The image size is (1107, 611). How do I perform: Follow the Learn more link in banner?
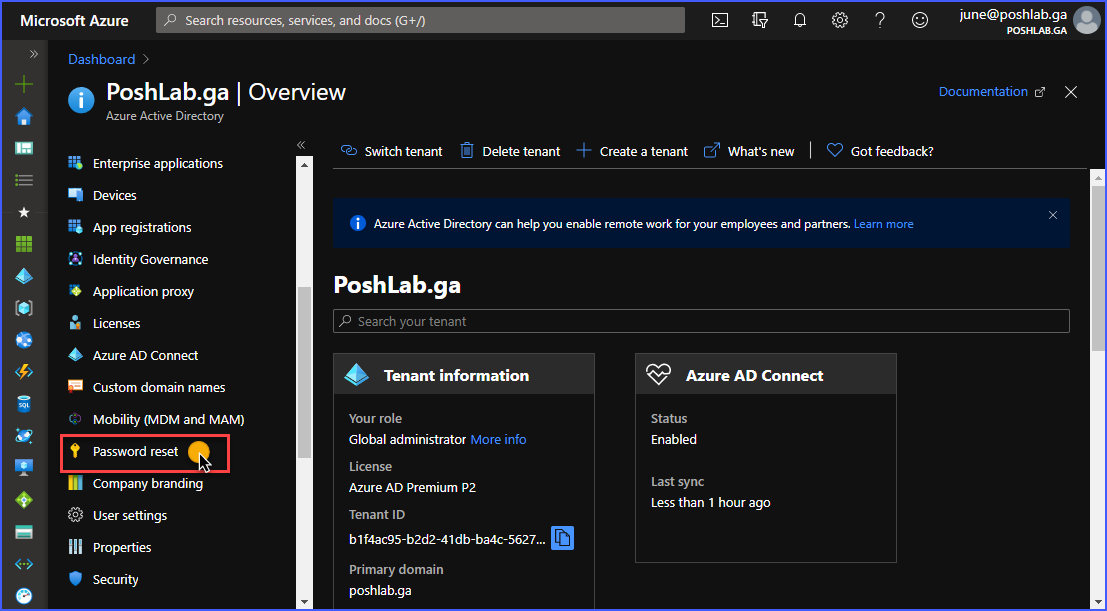click(883, 224)
